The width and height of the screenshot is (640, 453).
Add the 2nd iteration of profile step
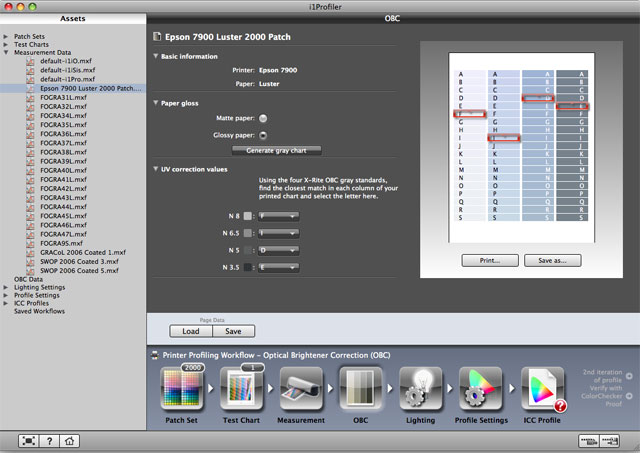[629, 376]
